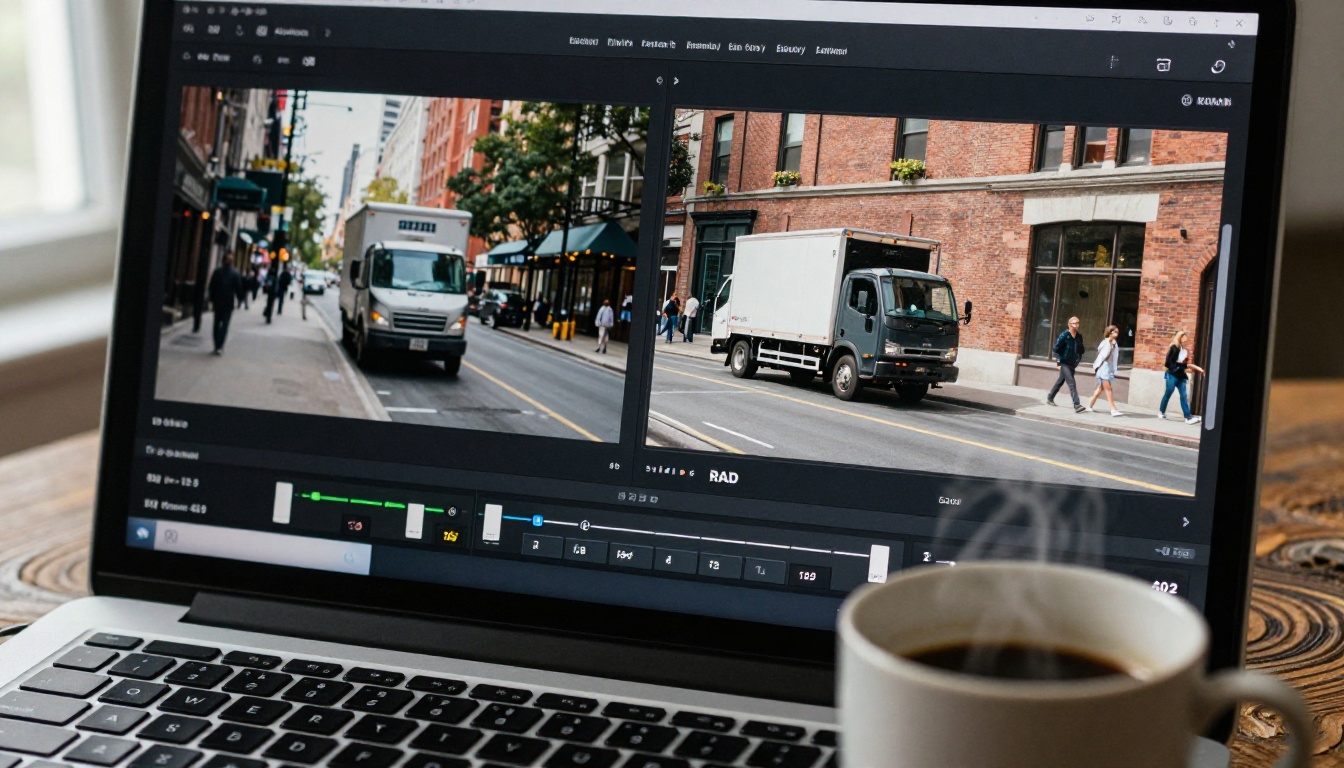Click the timeline box labeled 100

click(808, 576)
